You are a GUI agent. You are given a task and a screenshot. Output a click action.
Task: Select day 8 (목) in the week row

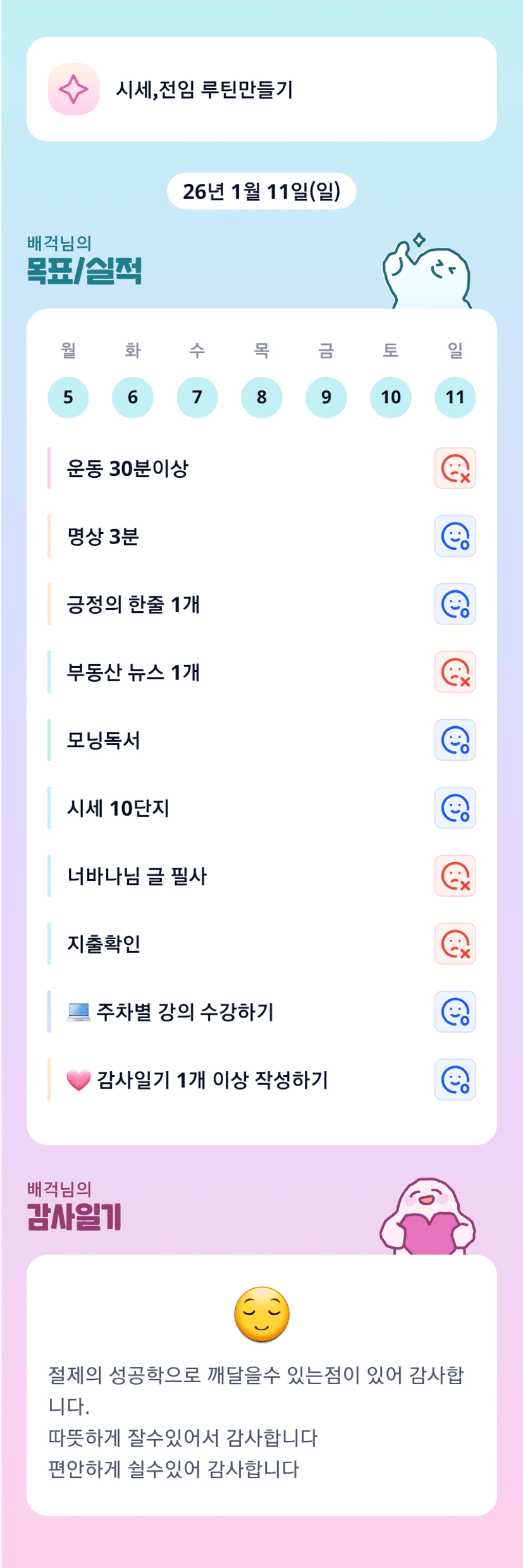tap(261, 397)
